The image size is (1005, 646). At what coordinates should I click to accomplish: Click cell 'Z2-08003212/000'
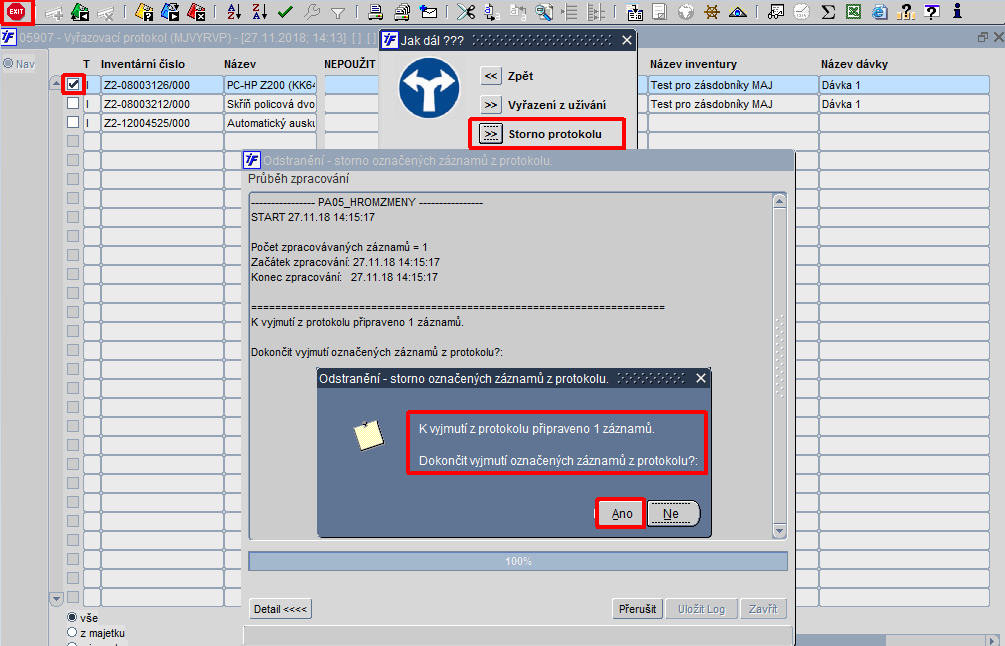(x=162, y=104)
